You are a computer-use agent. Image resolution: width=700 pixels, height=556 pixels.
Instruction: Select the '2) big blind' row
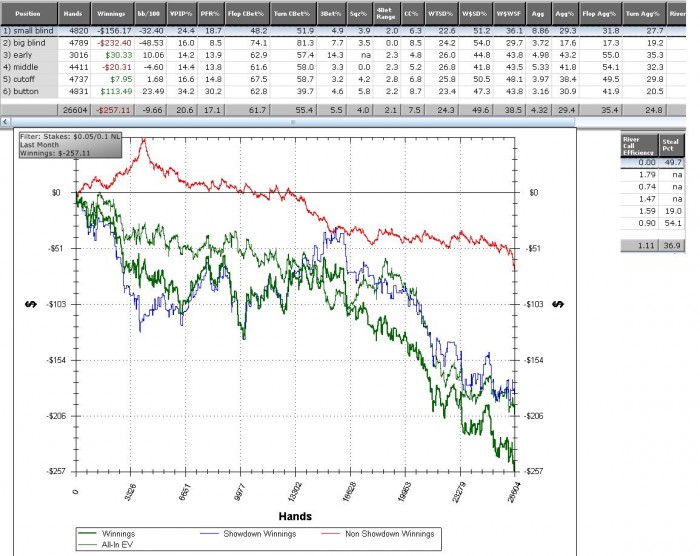coord(343,43)
